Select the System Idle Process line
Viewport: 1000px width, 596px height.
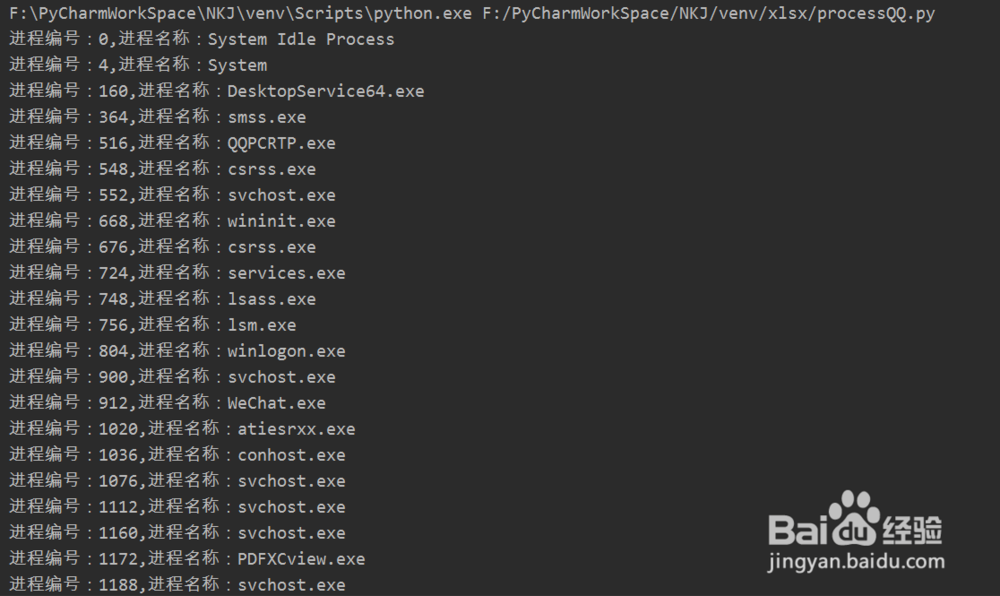coord(202,39)
